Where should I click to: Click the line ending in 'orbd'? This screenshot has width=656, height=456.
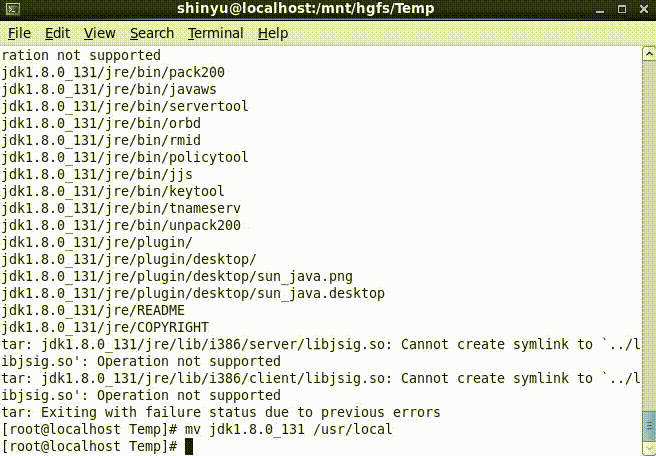coord(101,123)
